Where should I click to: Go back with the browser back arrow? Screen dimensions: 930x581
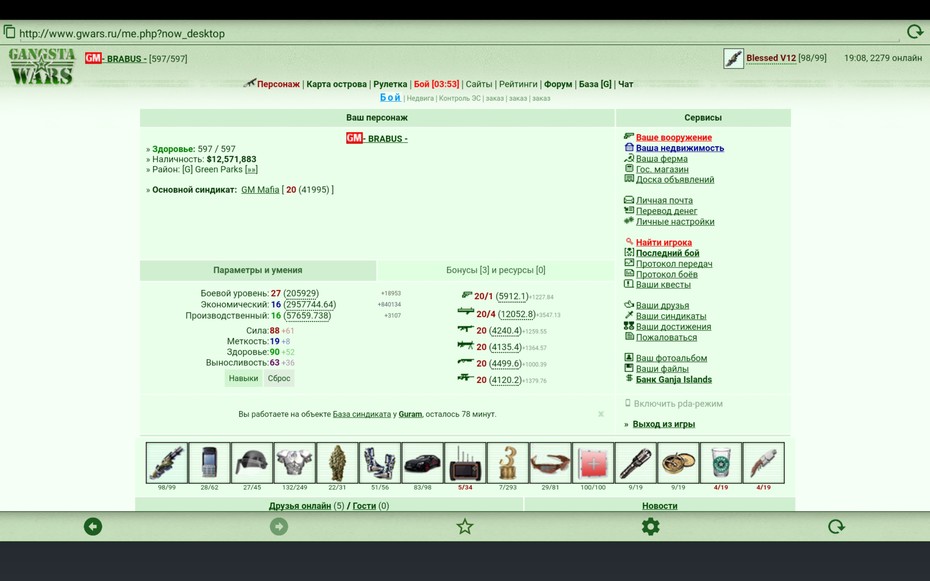point(93,526)
